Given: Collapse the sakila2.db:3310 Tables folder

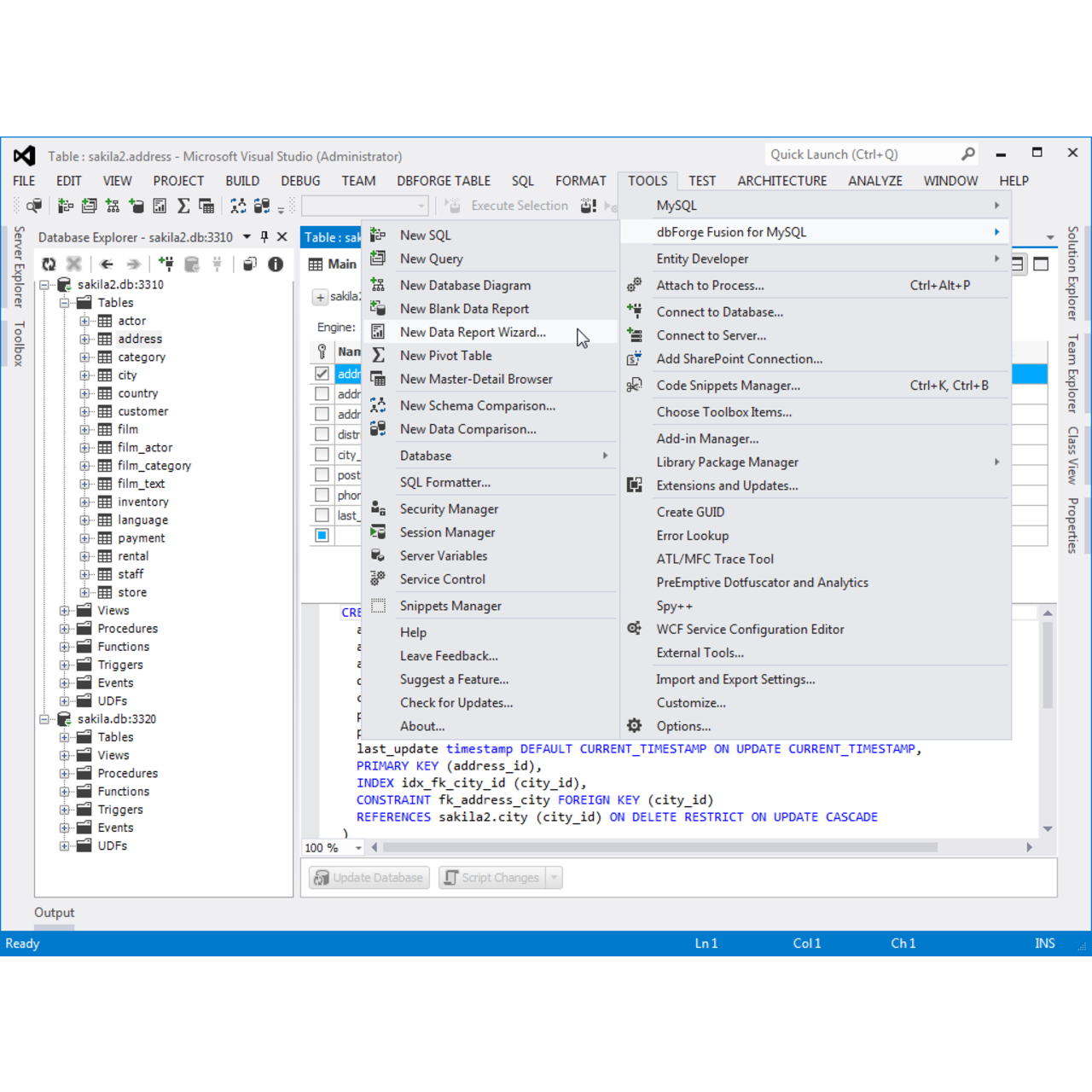Looking at the screenshot, I should coord(65,303).
